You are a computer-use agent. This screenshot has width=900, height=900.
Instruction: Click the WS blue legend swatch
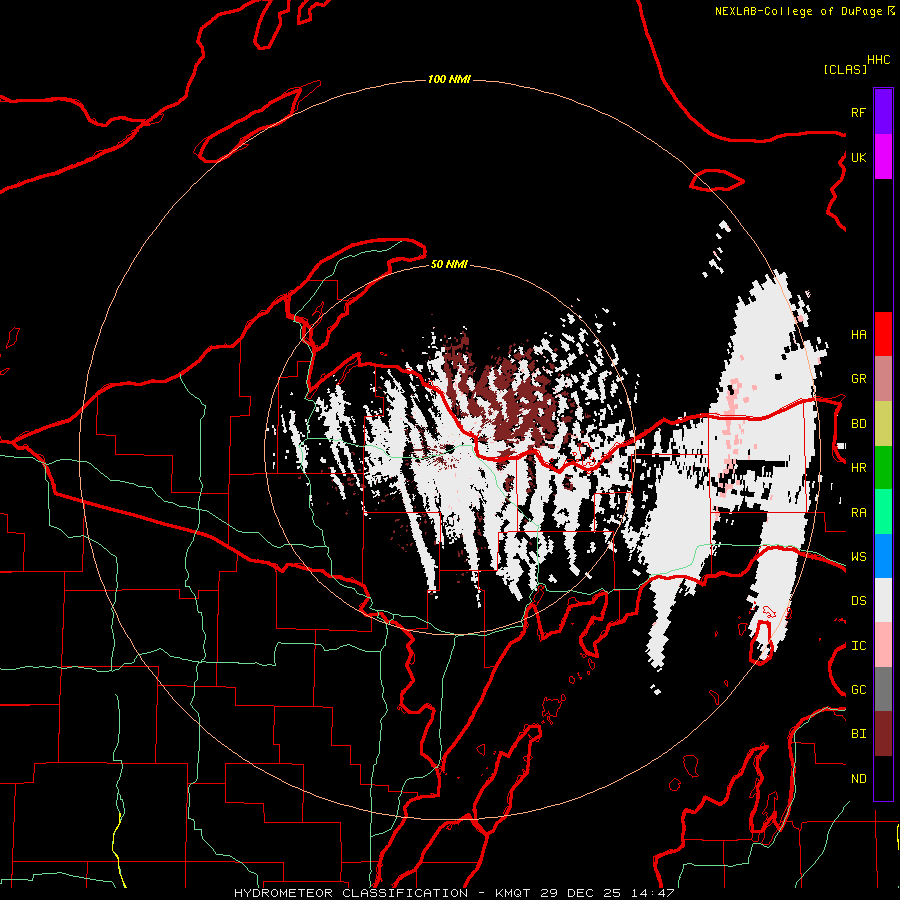click(883, 556)
